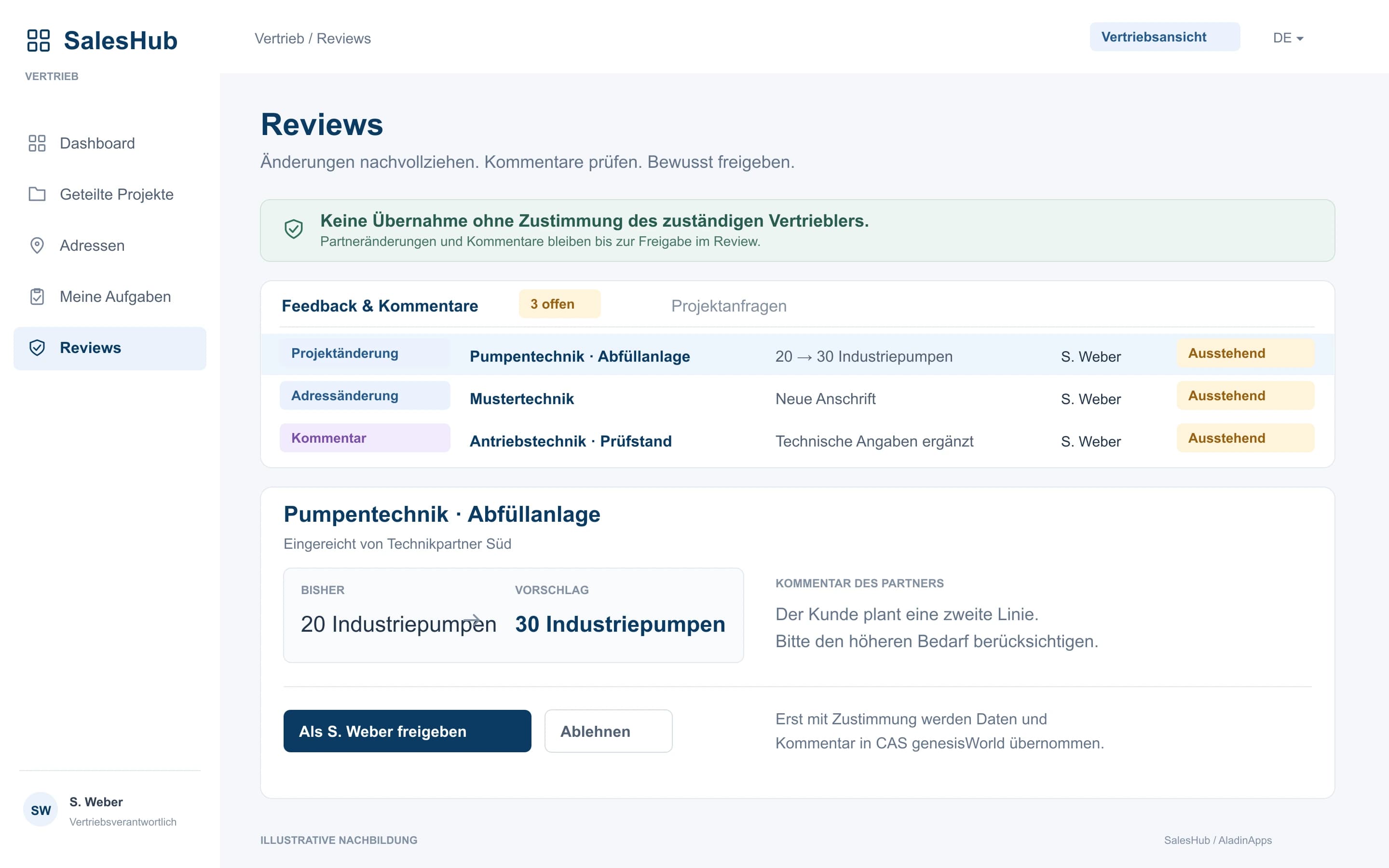
Task: Click the arrow between Bisher and Vorschlag
Action: (472, 620)
